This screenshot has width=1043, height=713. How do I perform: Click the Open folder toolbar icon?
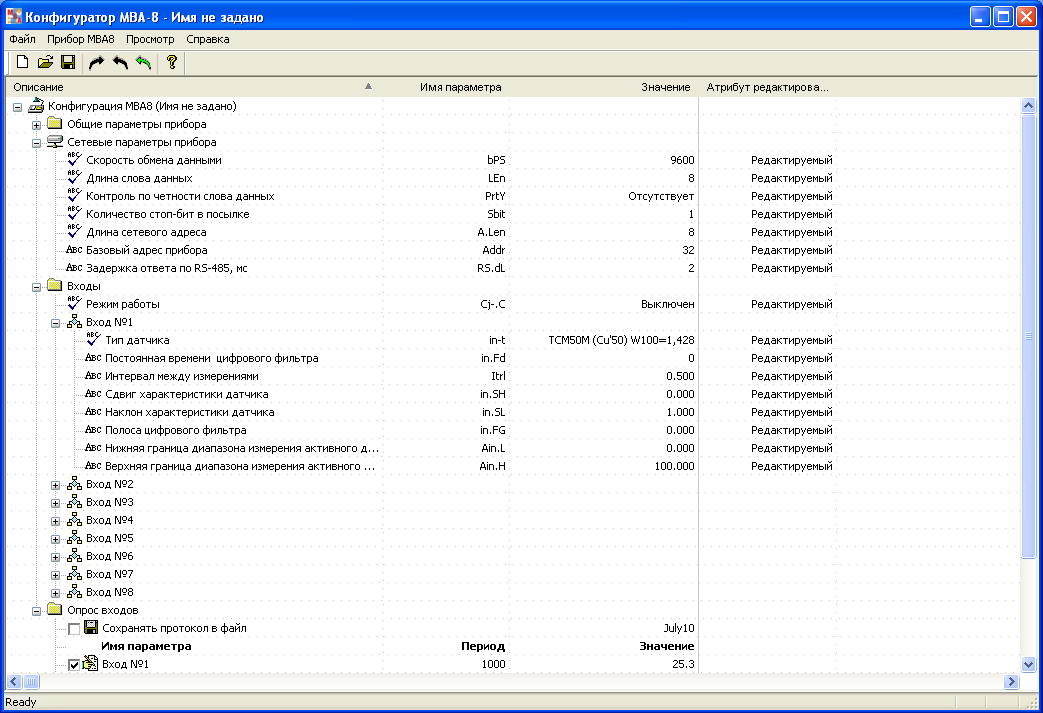tap(45, 62)
